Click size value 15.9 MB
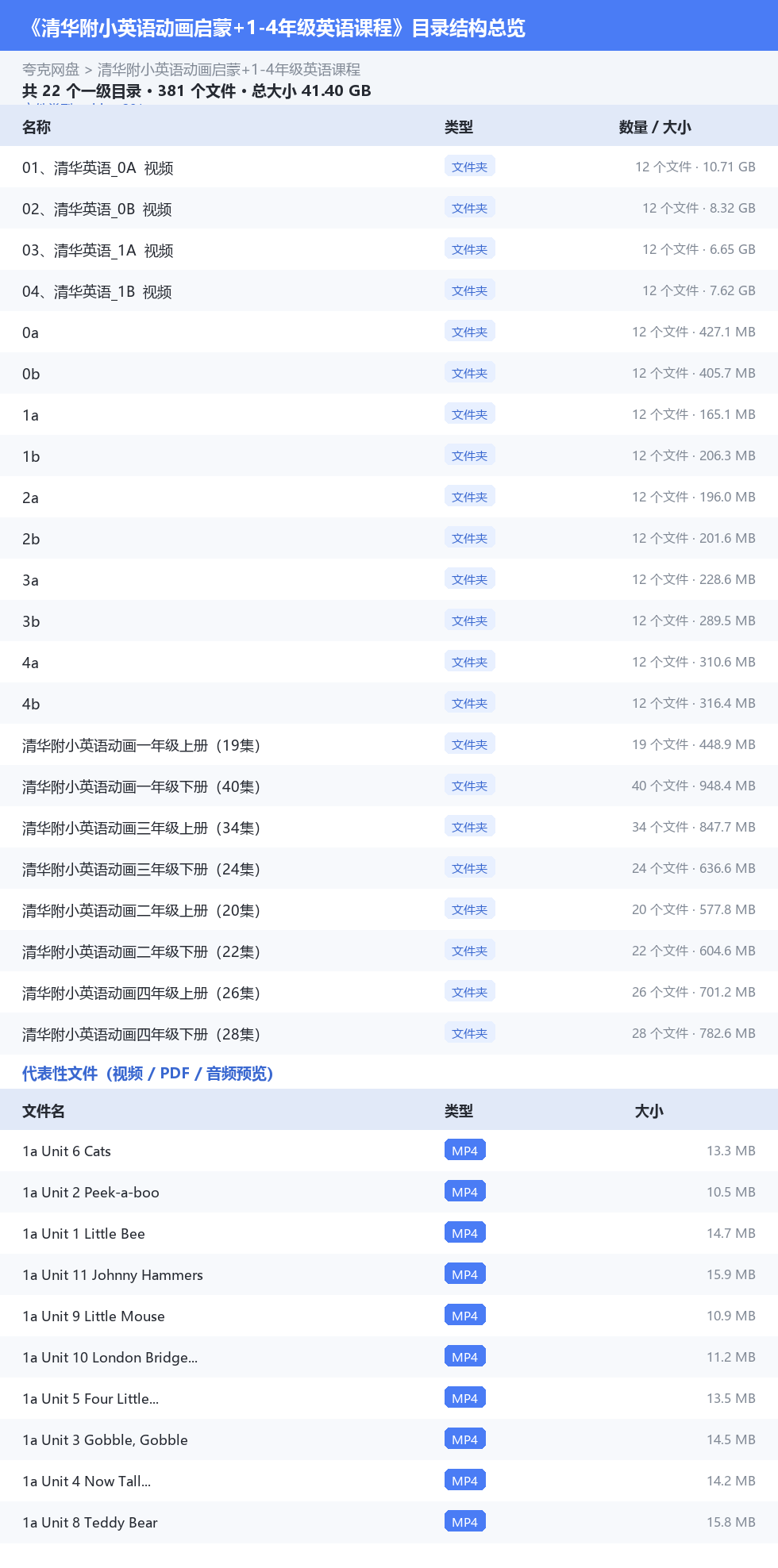Screen dimensions: 778x1568 coord(731,1274)
